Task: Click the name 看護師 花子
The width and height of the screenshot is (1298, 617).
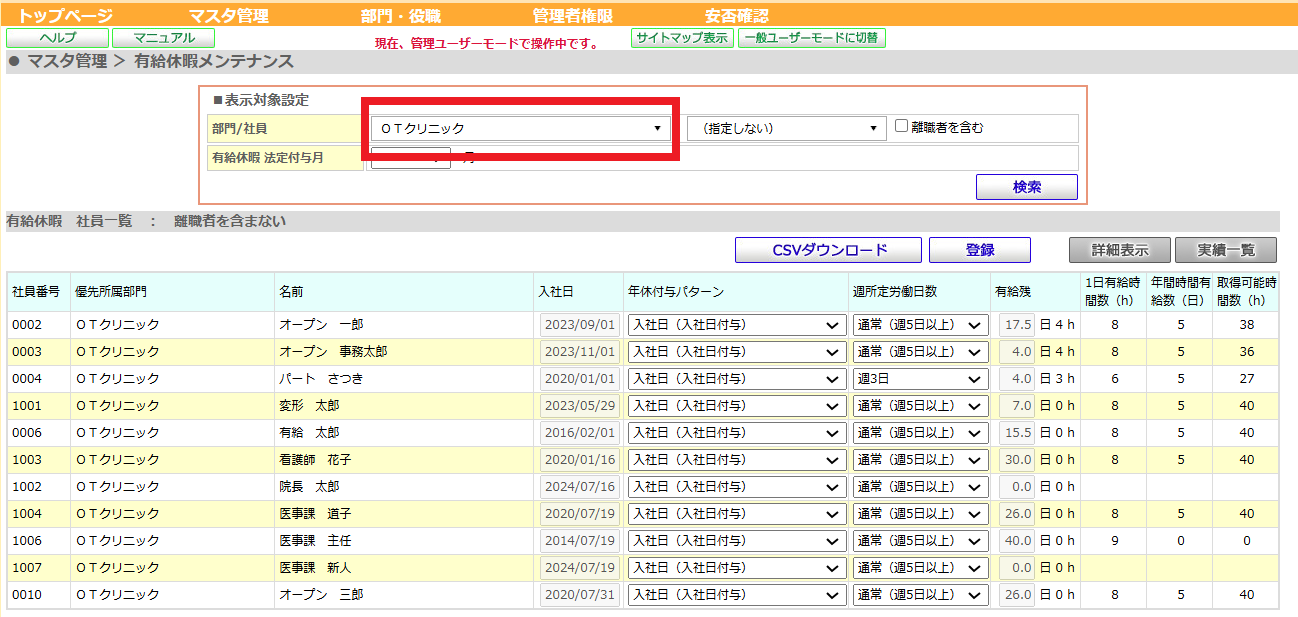Action: [x=315, y=460]
